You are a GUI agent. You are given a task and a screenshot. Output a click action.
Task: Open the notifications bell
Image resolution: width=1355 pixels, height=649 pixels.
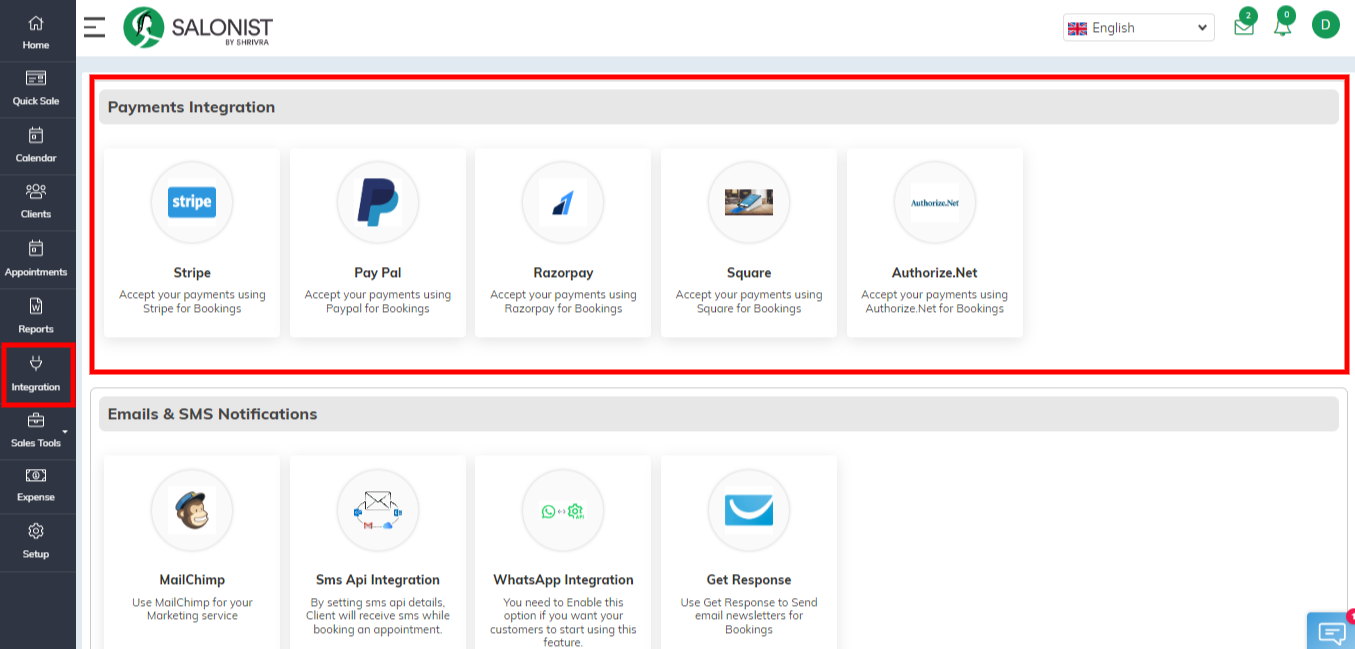[x=1283, y=26]
